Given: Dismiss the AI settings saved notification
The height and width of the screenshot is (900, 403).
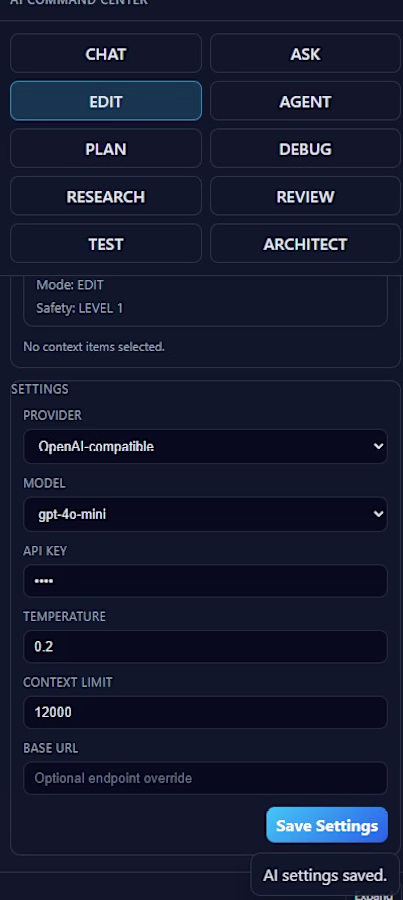Looking at the screenshot, I should pos(325,875).
